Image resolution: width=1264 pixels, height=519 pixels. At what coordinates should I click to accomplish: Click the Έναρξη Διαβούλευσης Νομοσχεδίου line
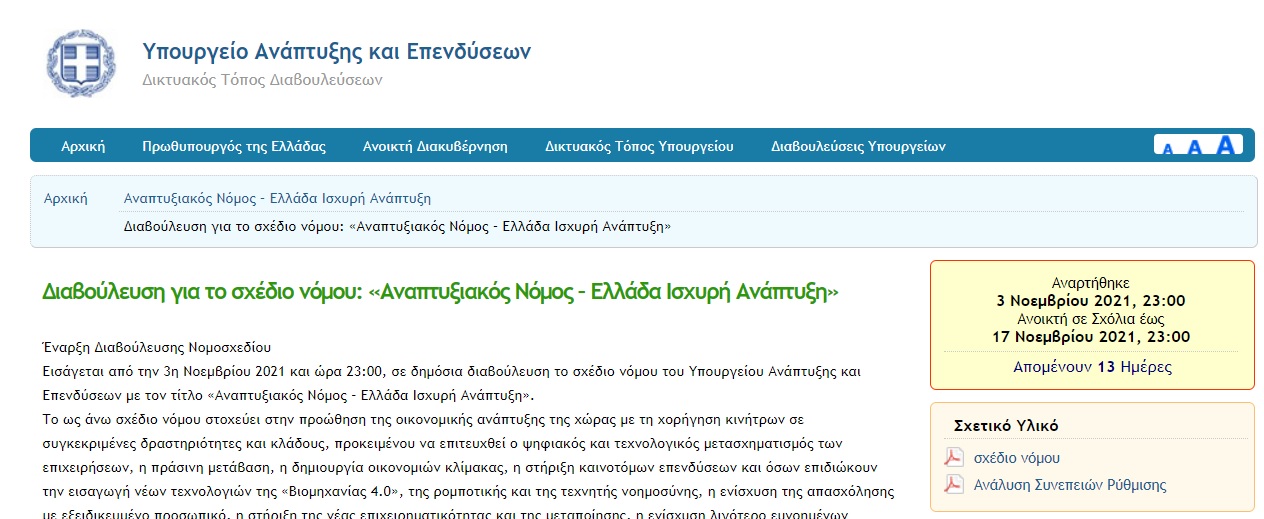coord(157,348)
